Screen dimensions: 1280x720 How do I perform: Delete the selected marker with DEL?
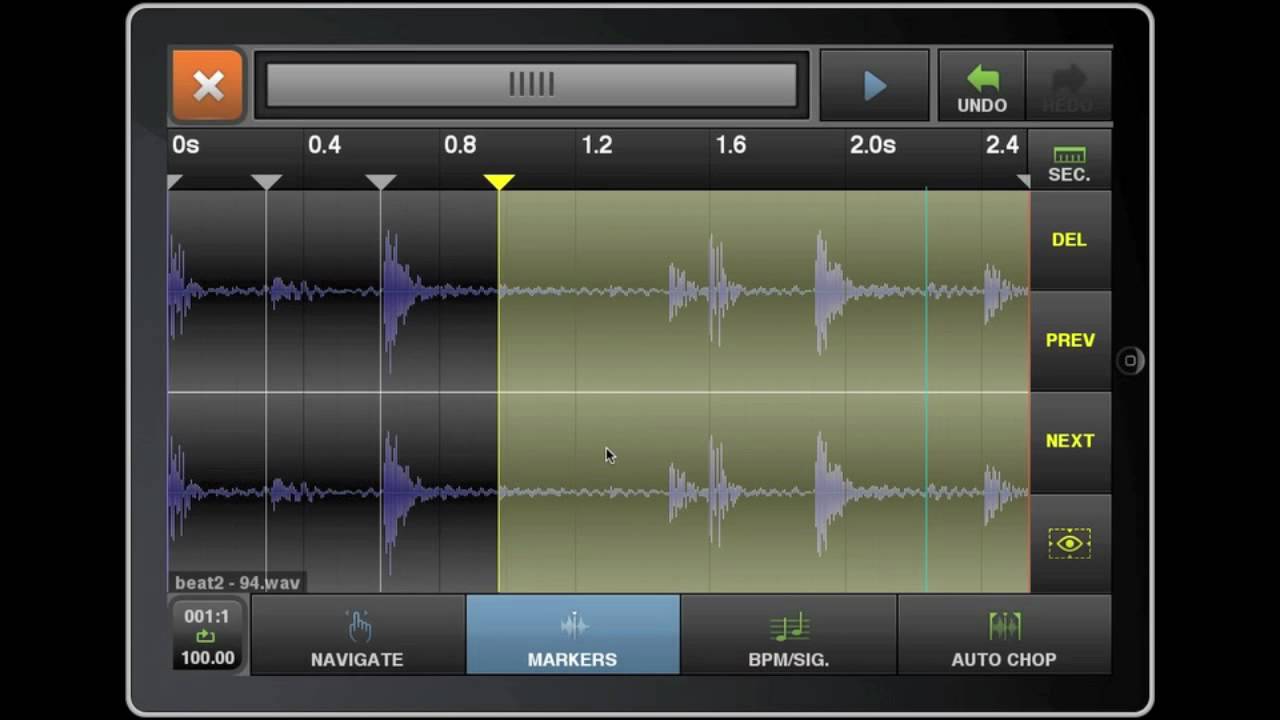(1069, 240)
